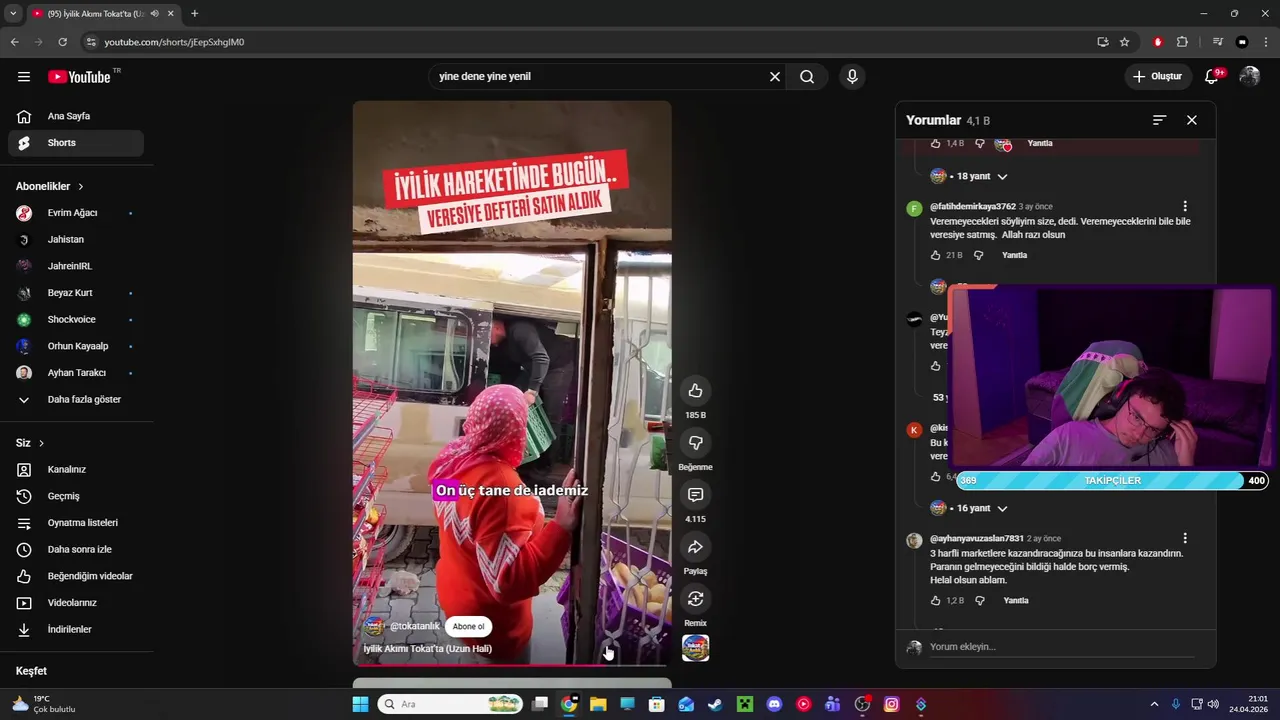
Task: Open Steam from the taskbar
Action: 715,704
